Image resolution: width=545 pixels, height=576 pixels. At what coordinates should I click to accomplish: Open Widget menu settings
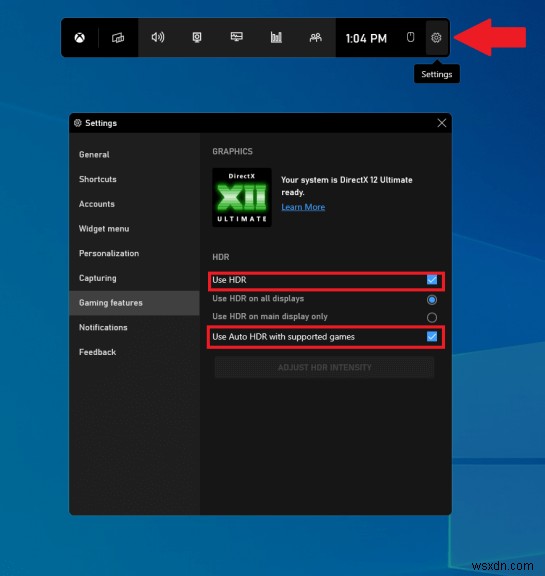point(134,229)
